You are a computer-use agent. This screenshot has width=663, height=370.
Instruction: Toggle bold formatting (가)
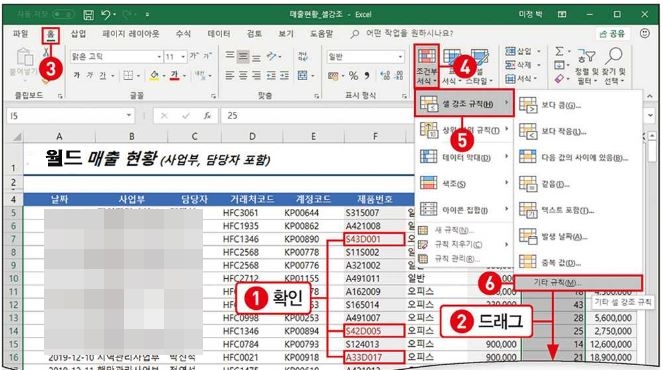point(77,75)
